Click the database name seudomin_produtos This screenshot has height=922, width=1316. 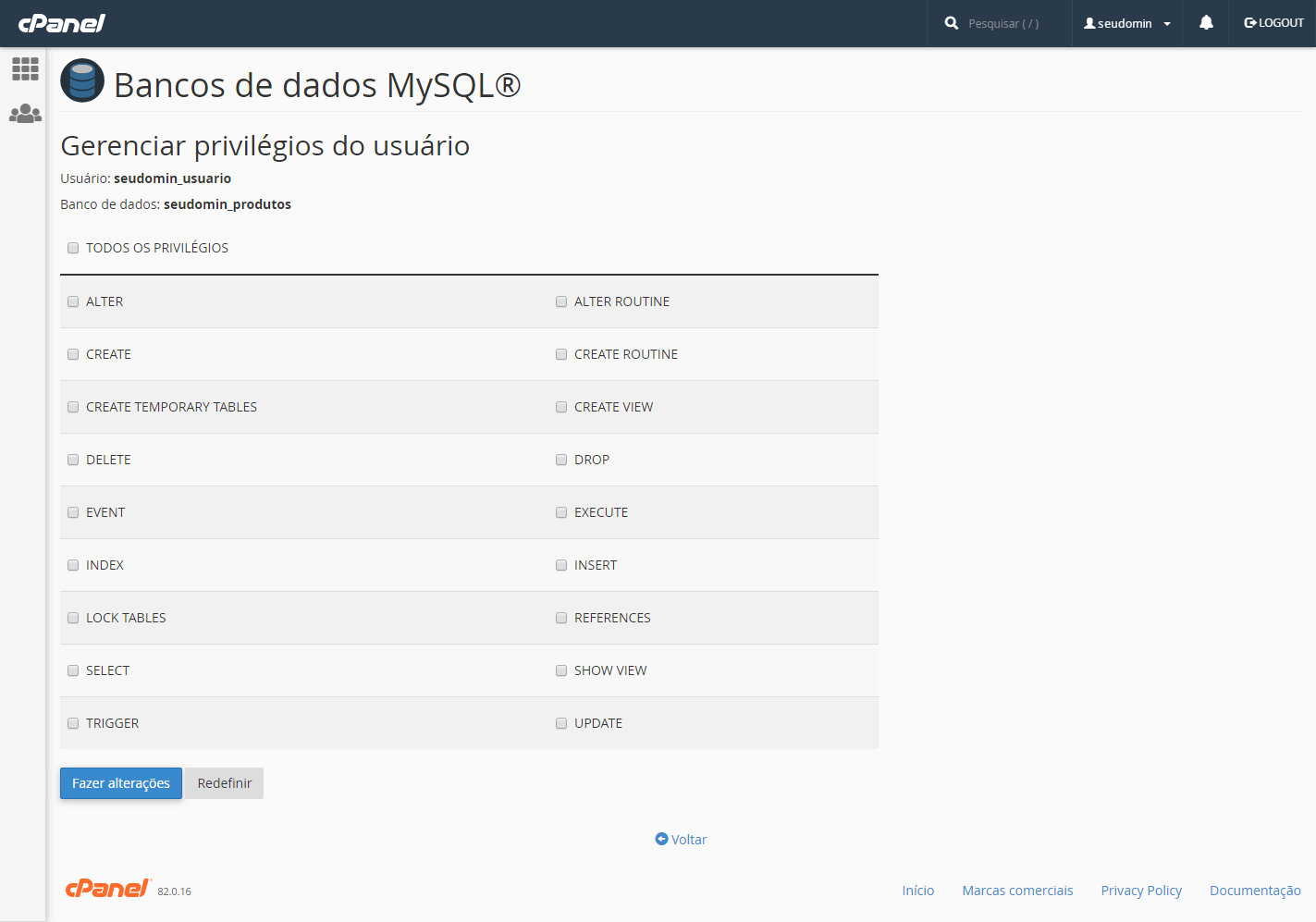click(x=228, y=204)
